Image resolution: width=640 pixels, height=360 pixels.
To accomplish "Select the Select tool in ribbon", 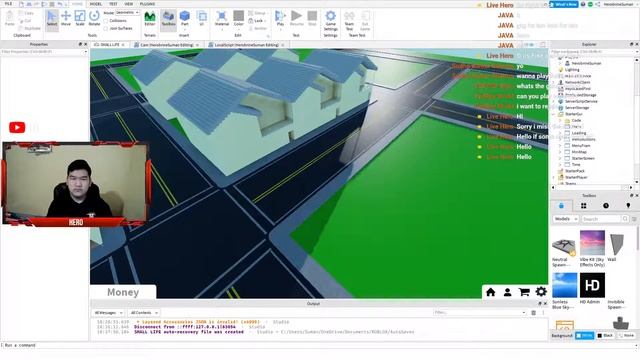I will coord(52,19).
